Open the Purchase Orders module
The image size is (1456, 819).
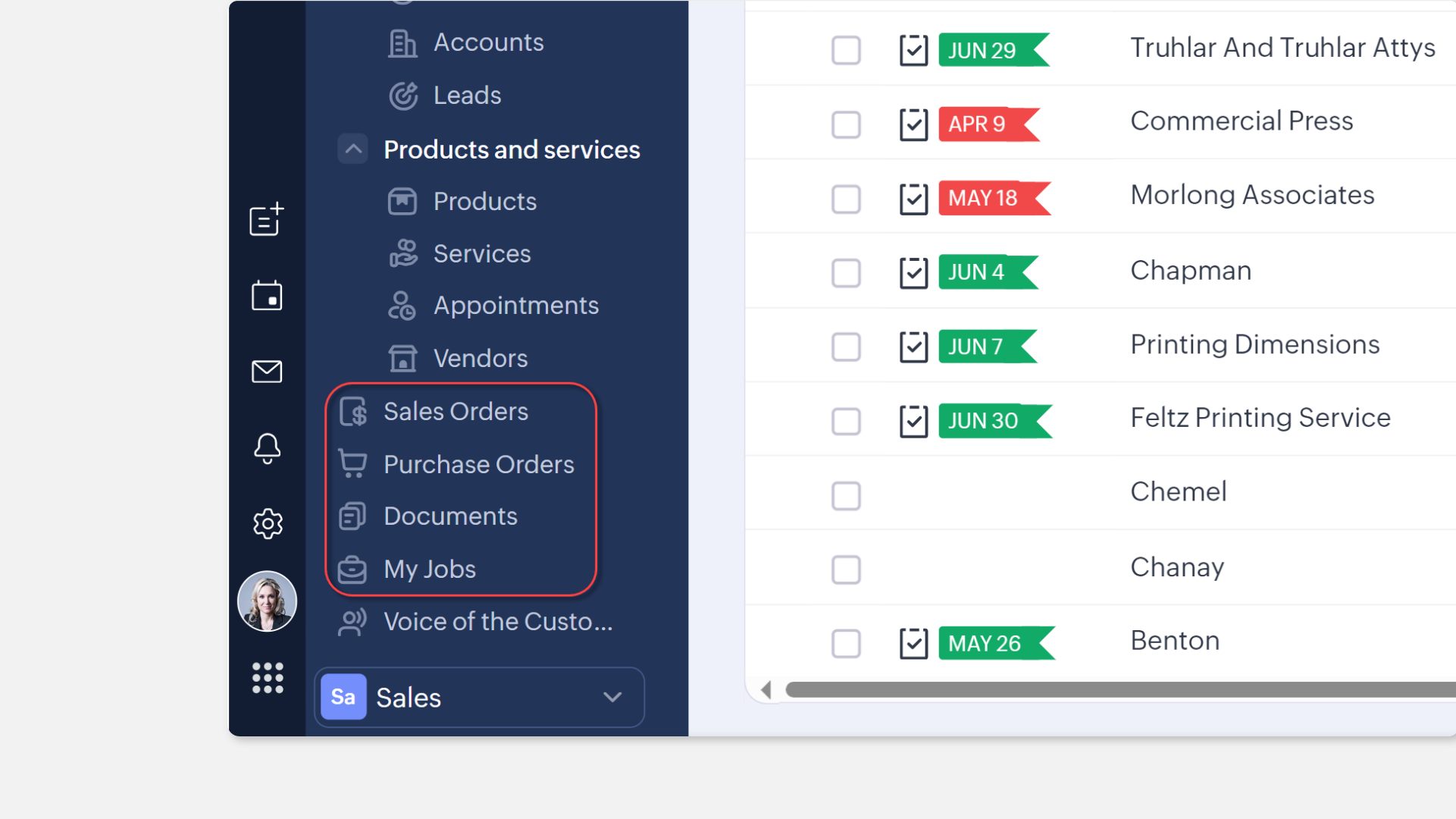(478, 464)
